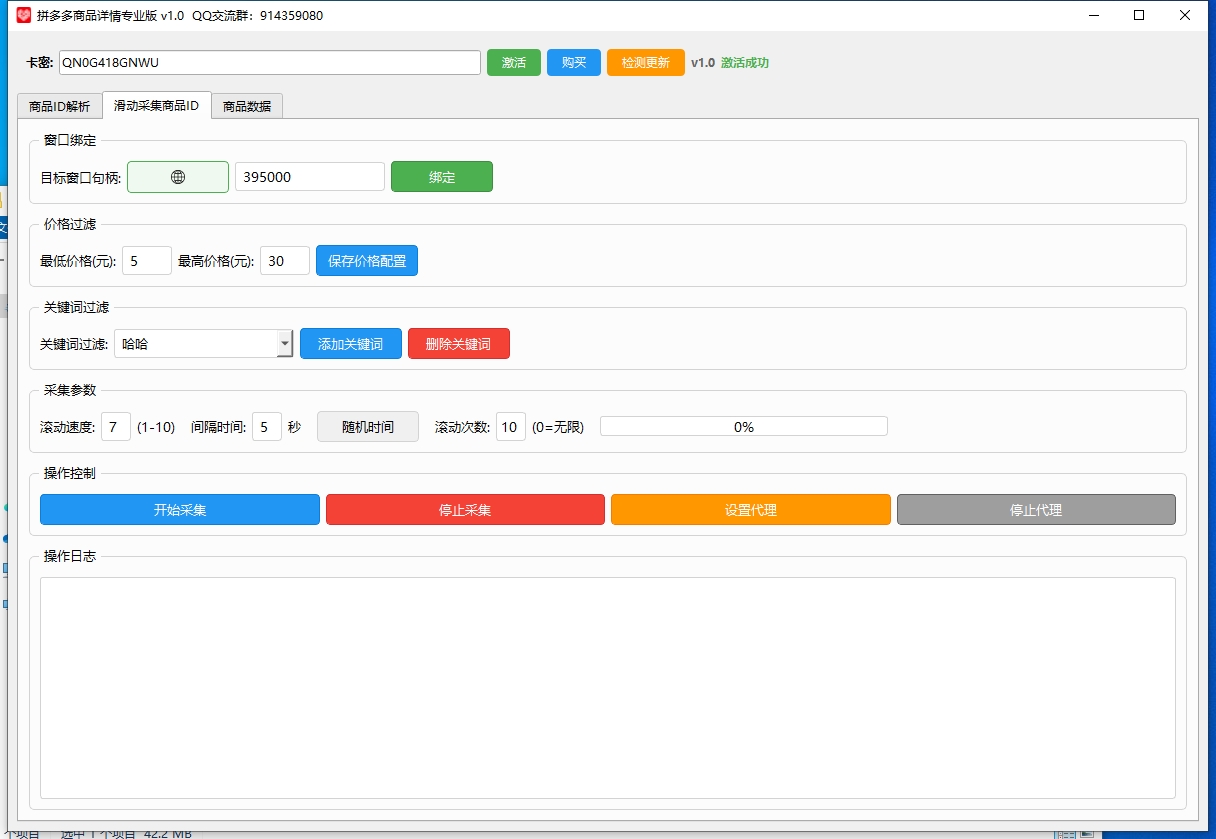
Task: Stop collection via 停止采集
Action: pos(465,510)
